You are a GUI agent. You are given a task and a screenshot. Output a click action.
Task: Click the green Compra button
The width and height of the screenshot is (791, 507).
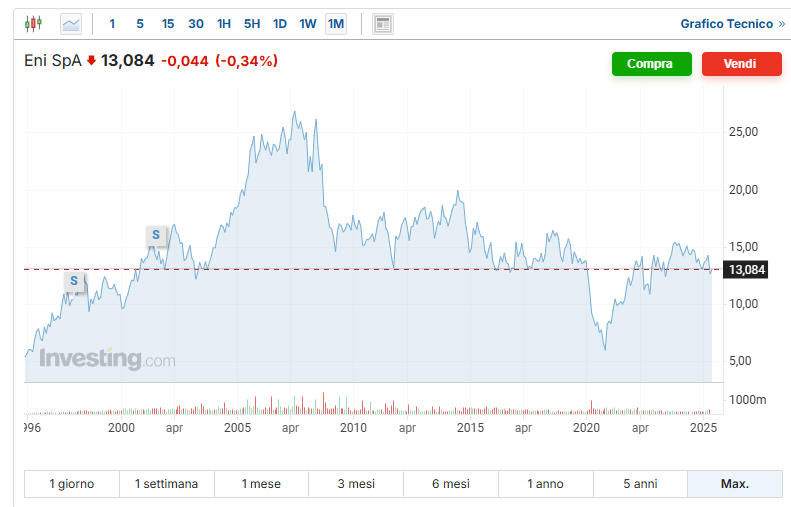point(652,64)
